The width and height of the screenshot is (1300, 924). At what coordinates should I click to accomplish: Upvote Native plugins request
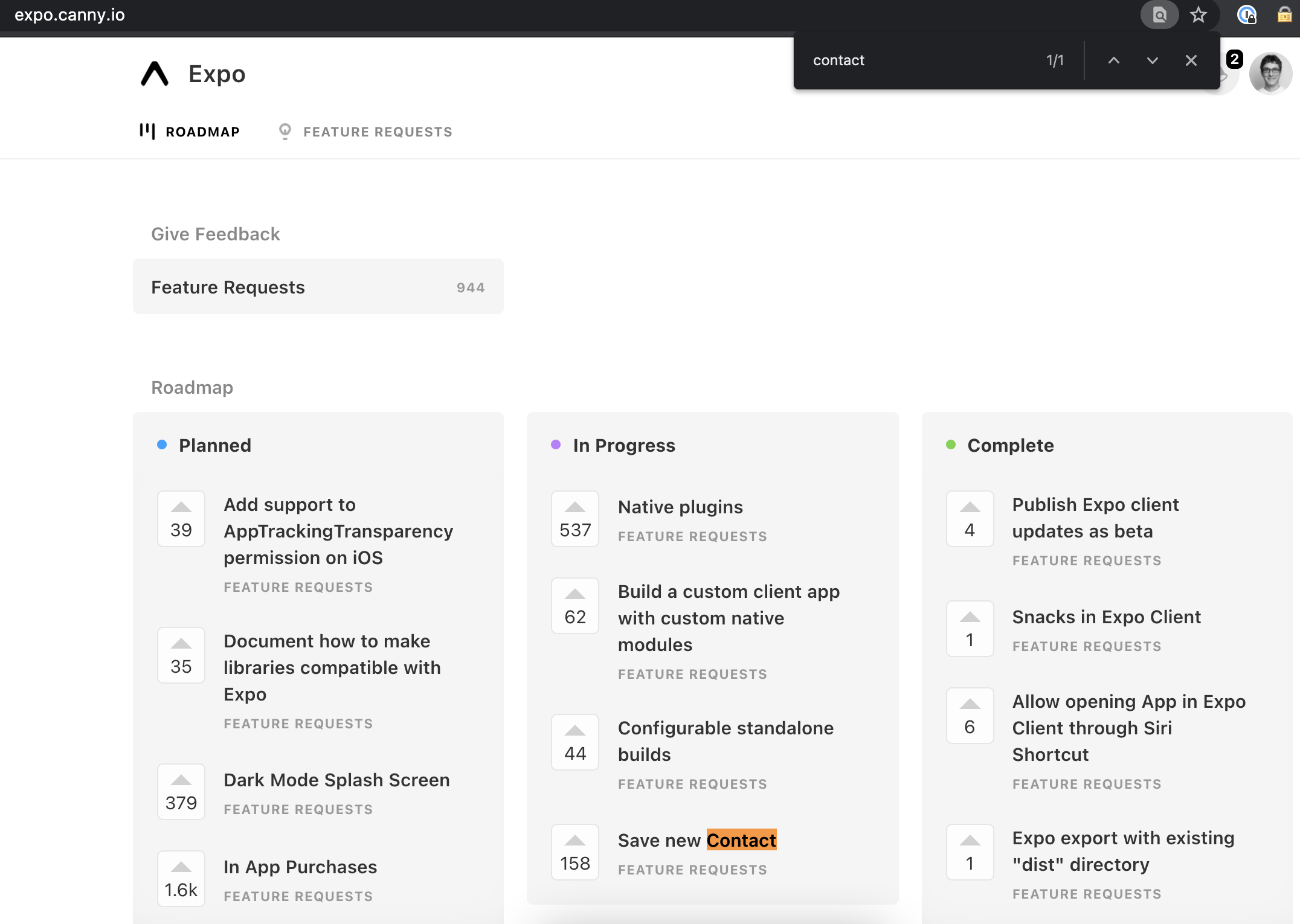point(574,519)
